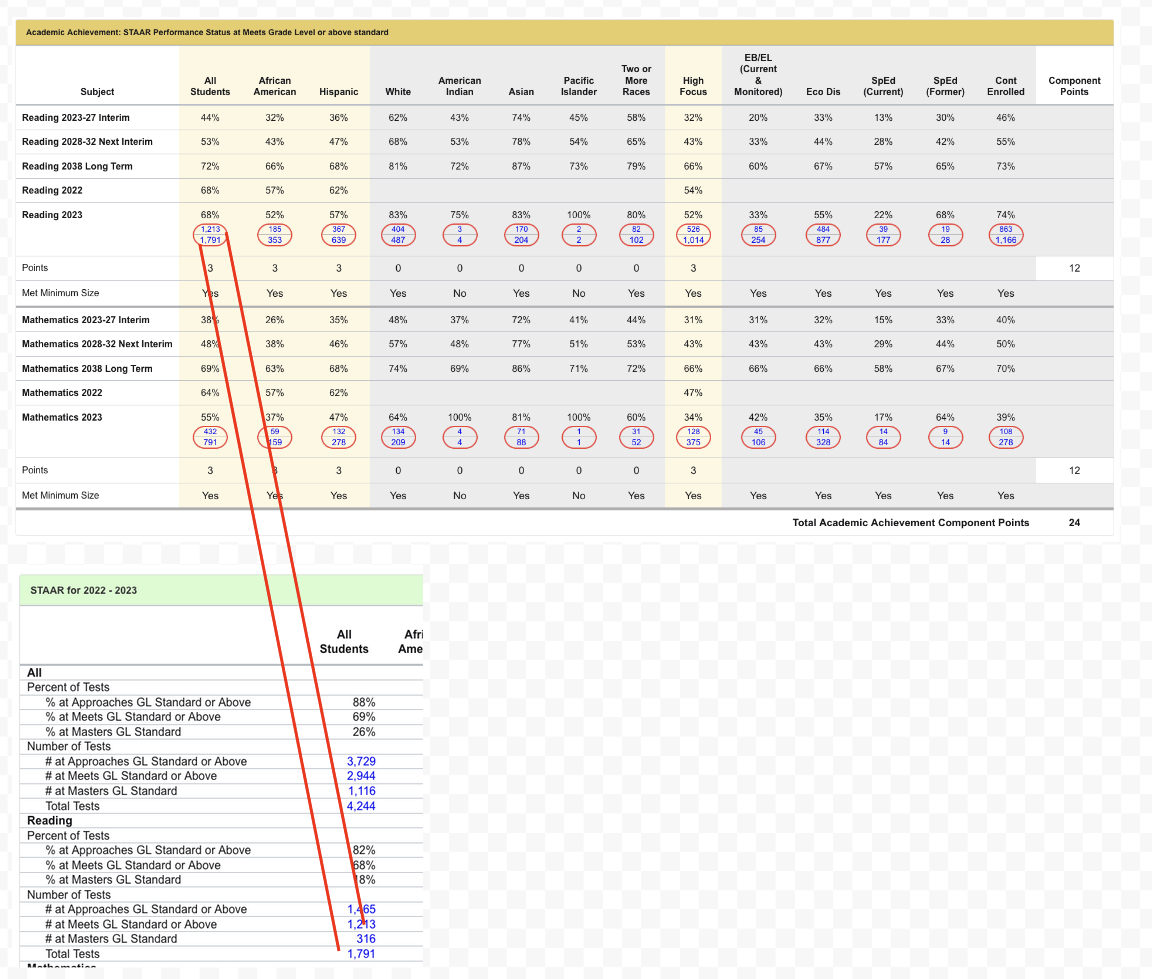Open the 39 link in Reading 2023 SpEd (Current)
Screen dimensions: 1152x979
pyautogui.click(x=883, y=229)
